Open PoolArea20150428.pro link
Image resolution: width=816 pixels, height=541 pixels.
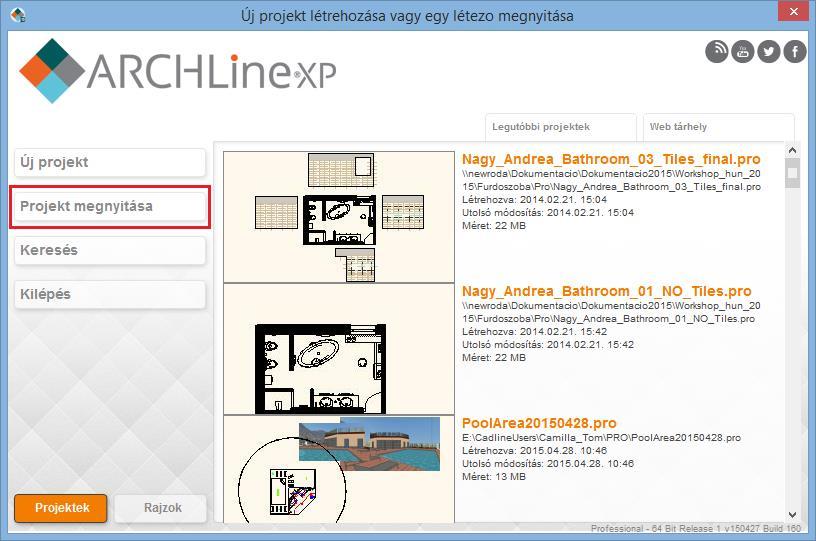(x=539, y=423)
